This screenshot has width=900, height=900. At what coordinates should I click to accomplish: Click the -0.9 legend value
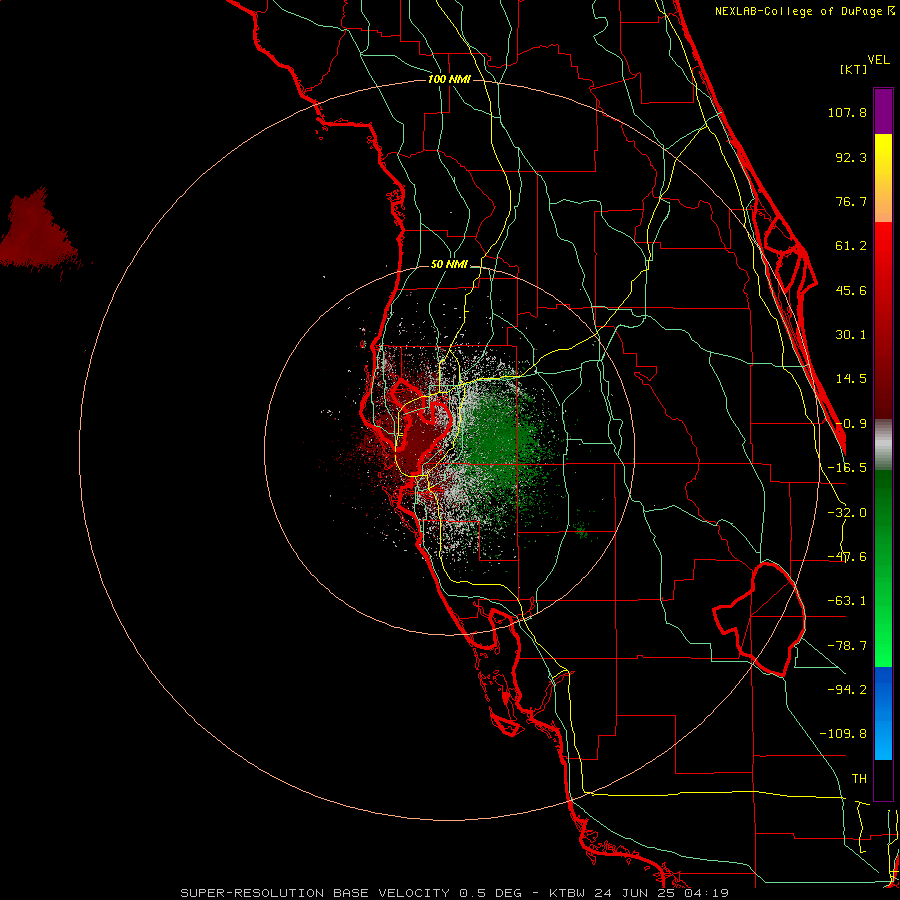[x=851, y=424]
